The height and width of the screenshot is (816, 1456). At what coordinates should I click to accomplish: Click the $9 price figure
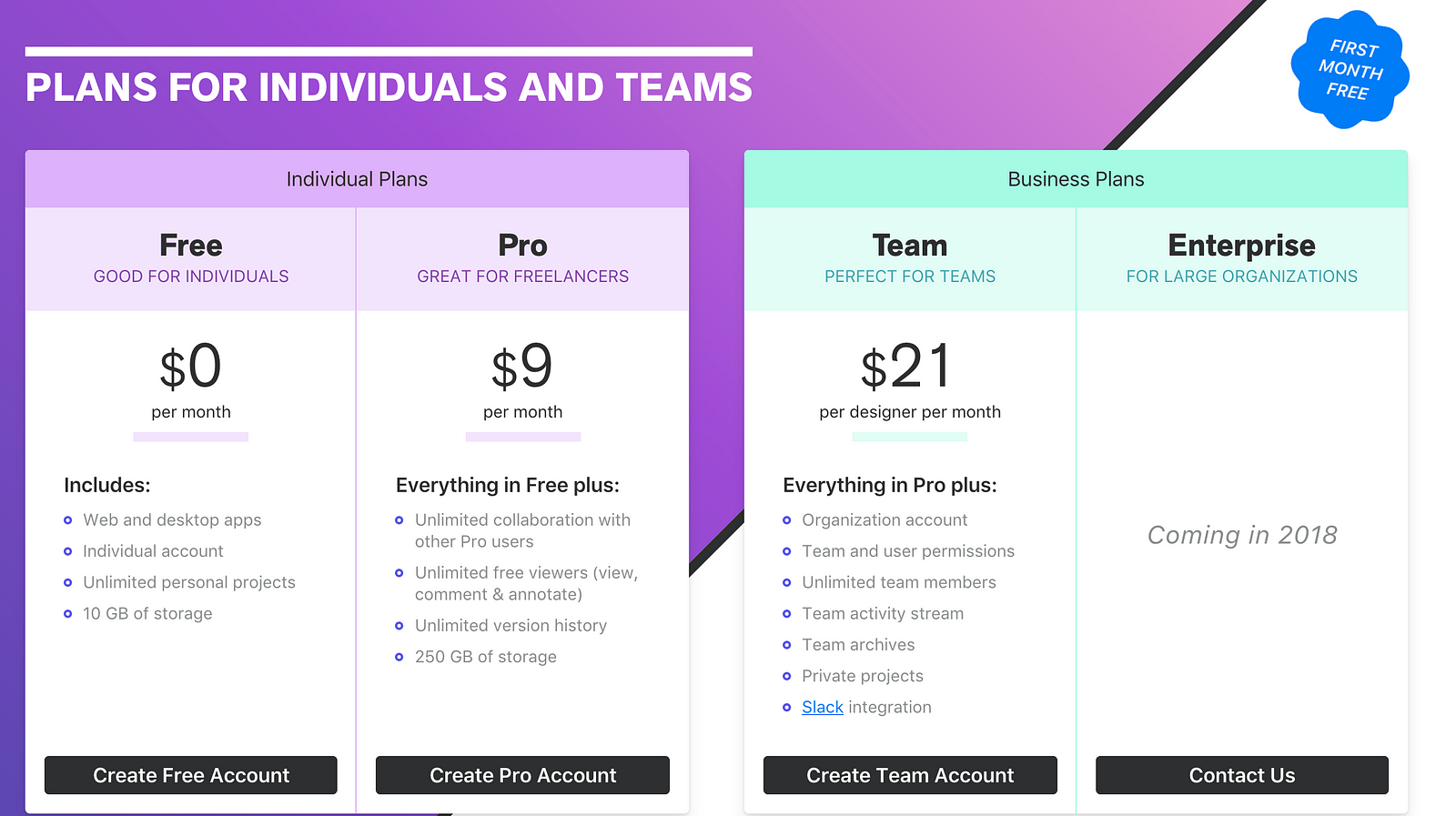pyautogui.click(x=522, y=368)
